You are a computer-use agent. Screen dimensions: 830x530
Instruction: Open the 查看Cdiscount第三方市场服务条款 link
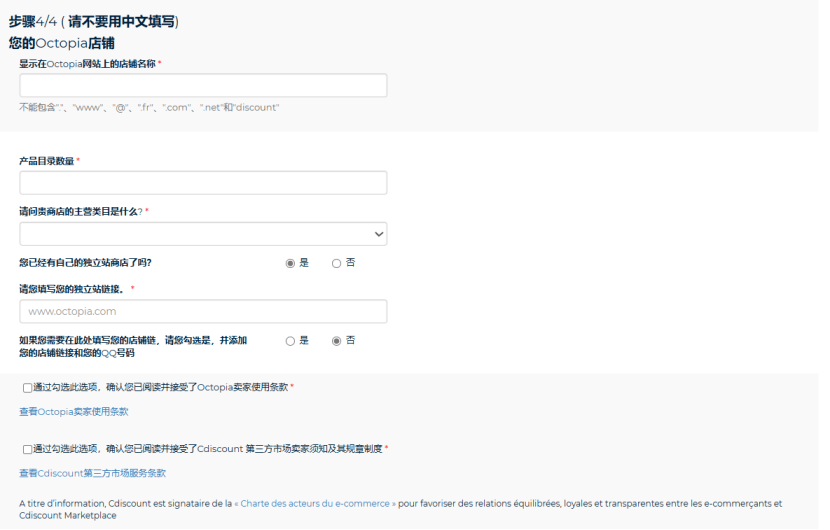[x=92, y=473]
